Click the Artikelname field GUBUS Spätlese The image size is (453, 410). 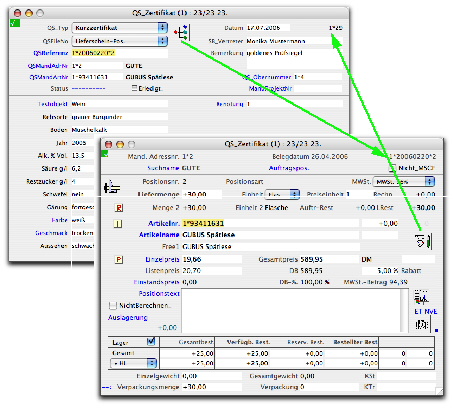click(x=270, y=235)
